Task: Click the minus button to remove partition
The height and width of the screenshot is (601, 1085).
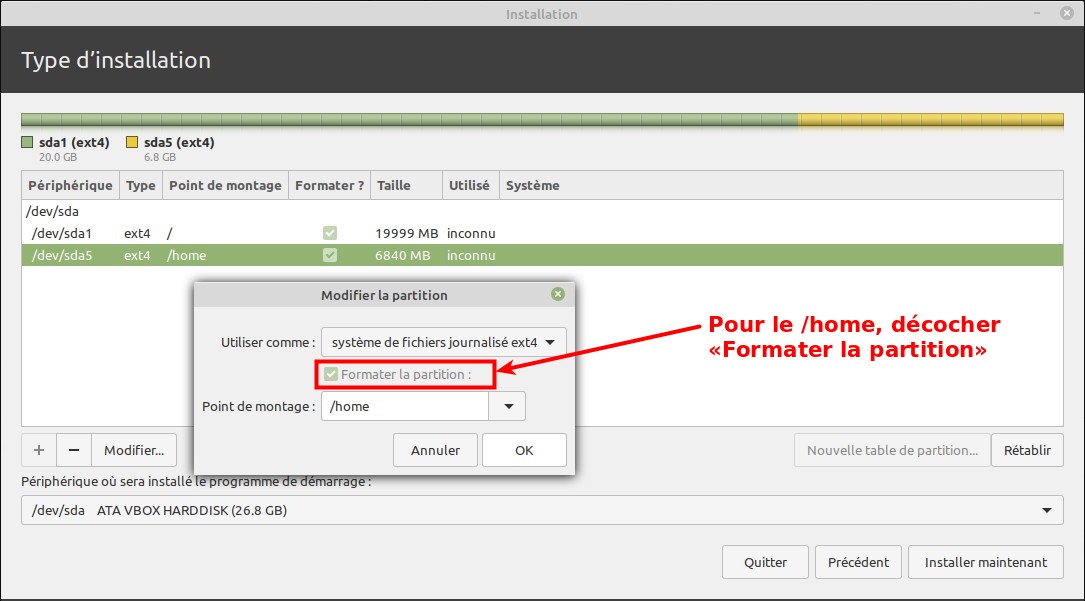Action: [x=74, y=450]
